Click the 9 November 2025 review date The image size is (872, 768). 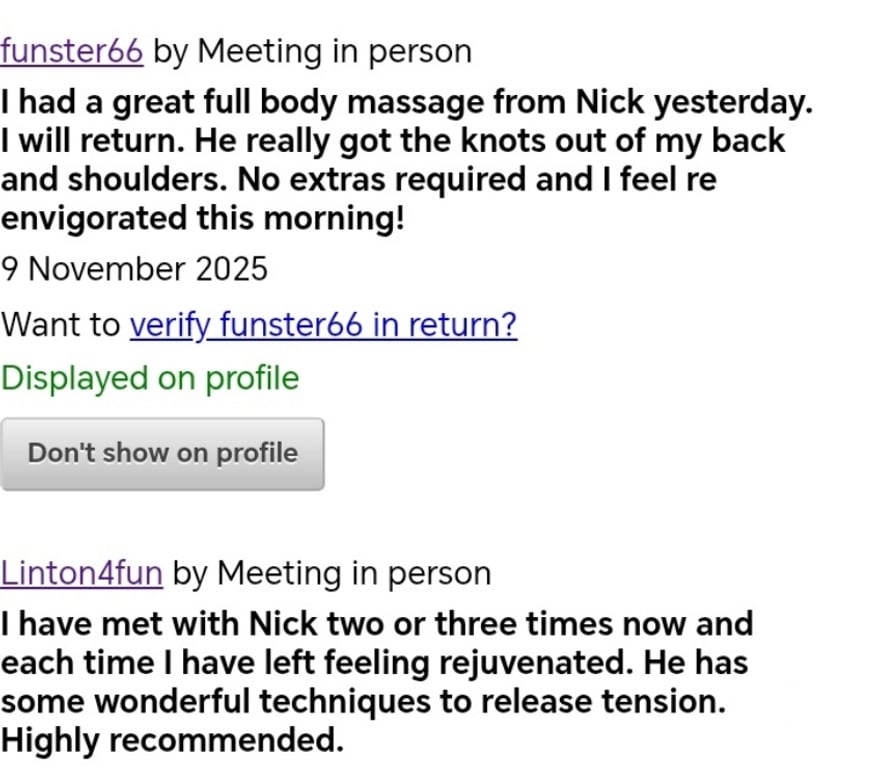tap(134, 269)
